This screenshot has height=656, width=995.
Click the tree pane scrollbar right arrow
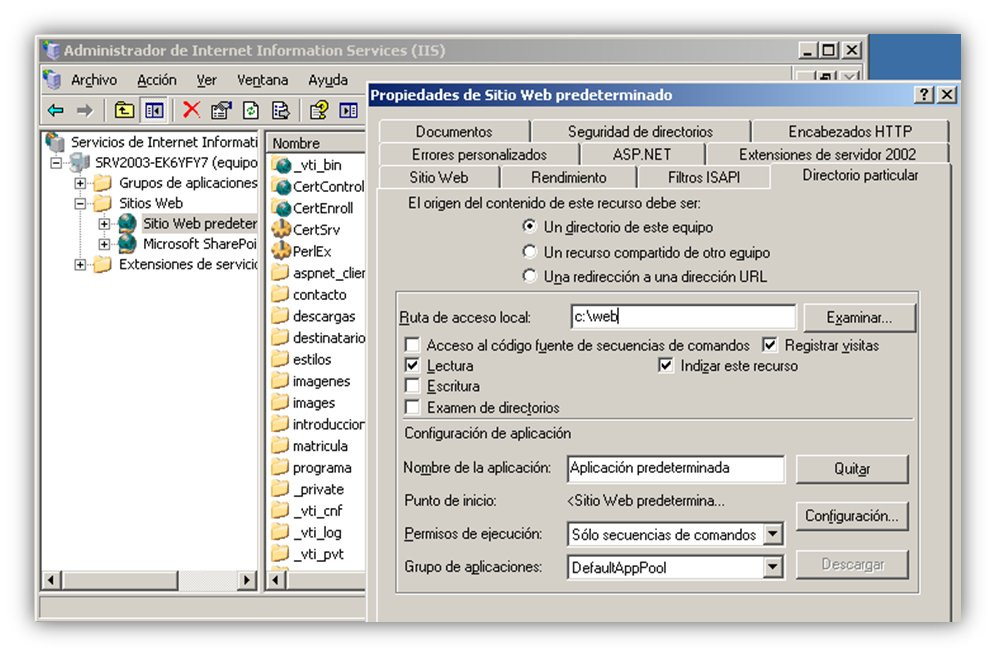(x=247, y=579)
